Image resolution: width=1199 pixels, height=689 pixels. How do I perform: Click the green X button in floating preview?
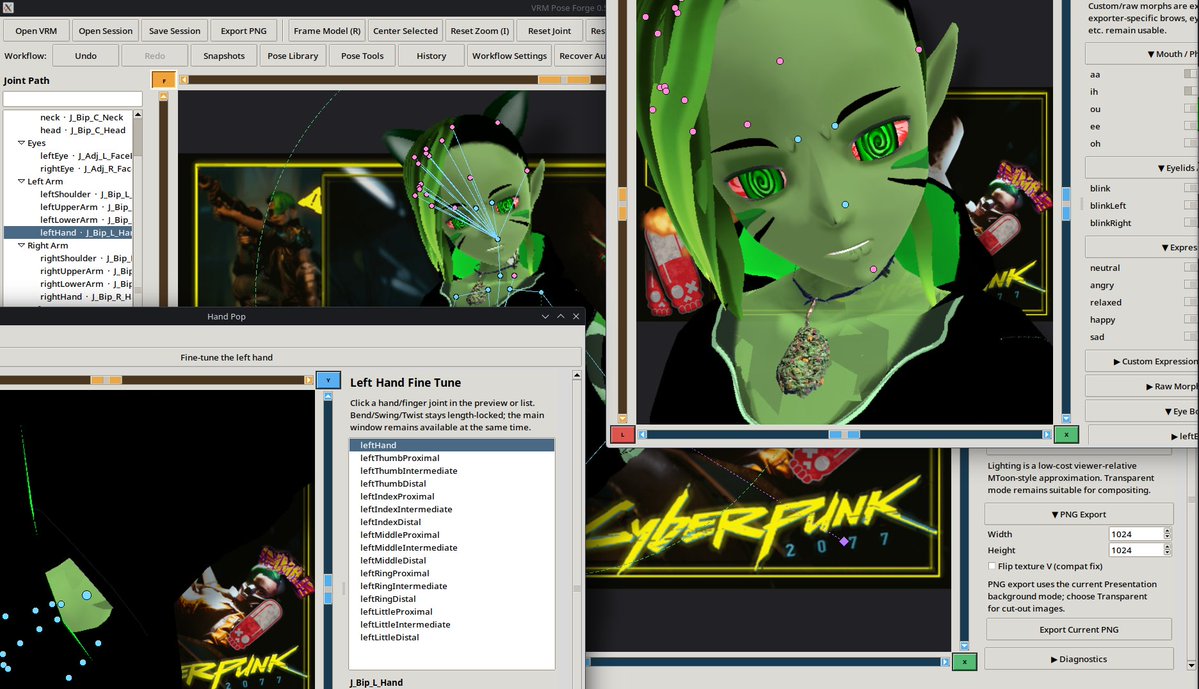point(1066,434)
